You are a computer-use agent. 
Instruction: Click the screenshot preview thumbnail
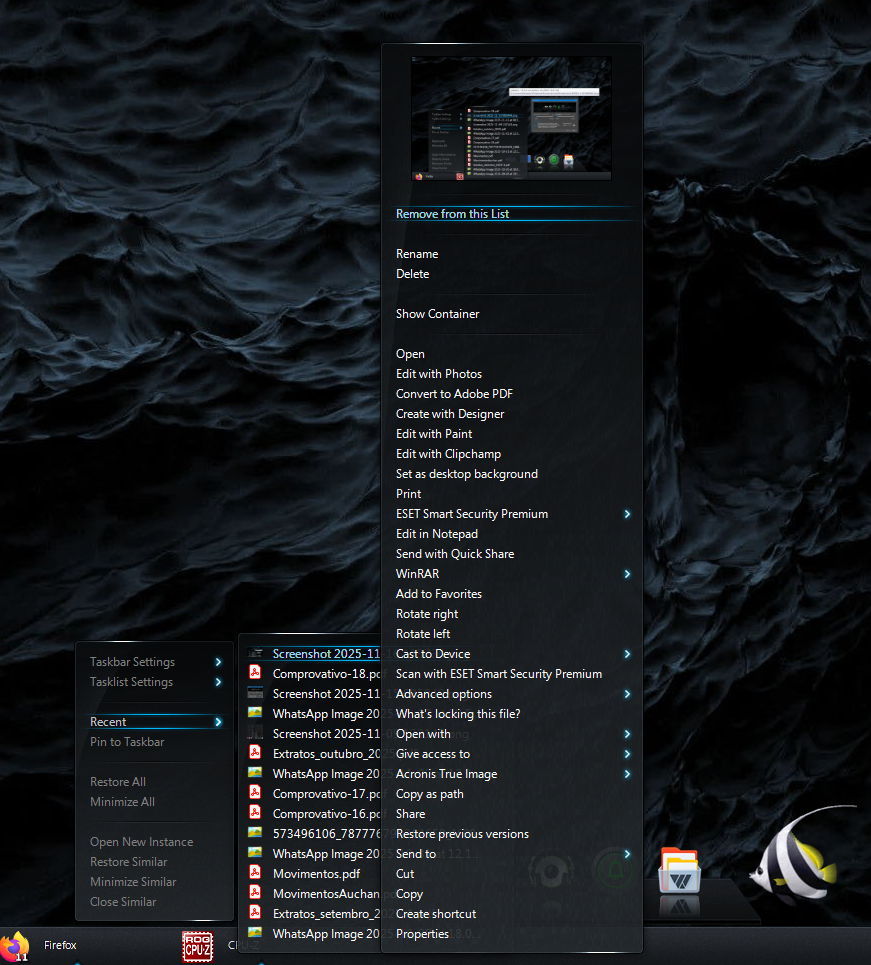[x=511, y=118]
